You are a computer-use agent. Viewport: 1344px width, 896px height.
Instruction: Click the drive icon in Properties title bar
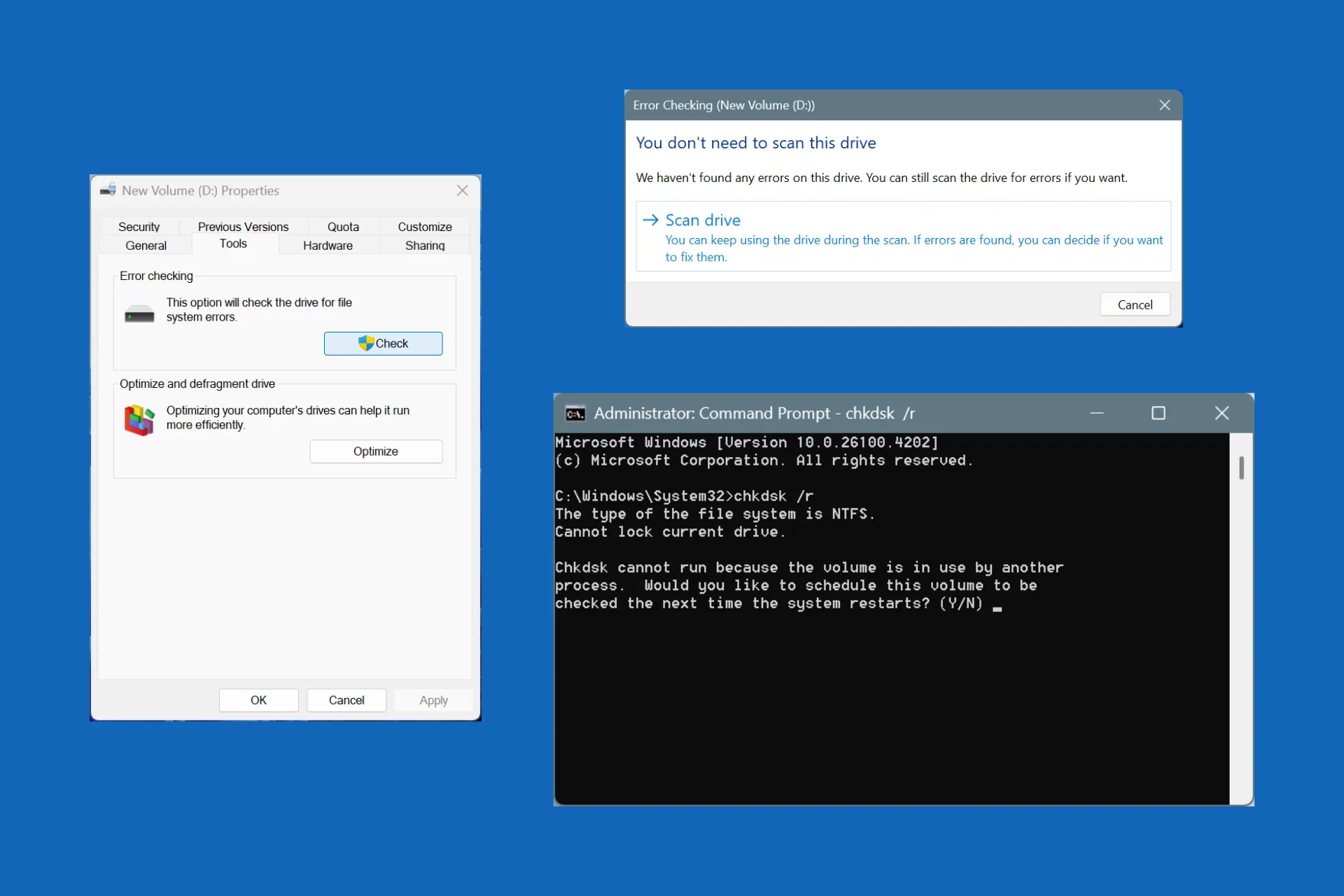[x=107, y=190]
